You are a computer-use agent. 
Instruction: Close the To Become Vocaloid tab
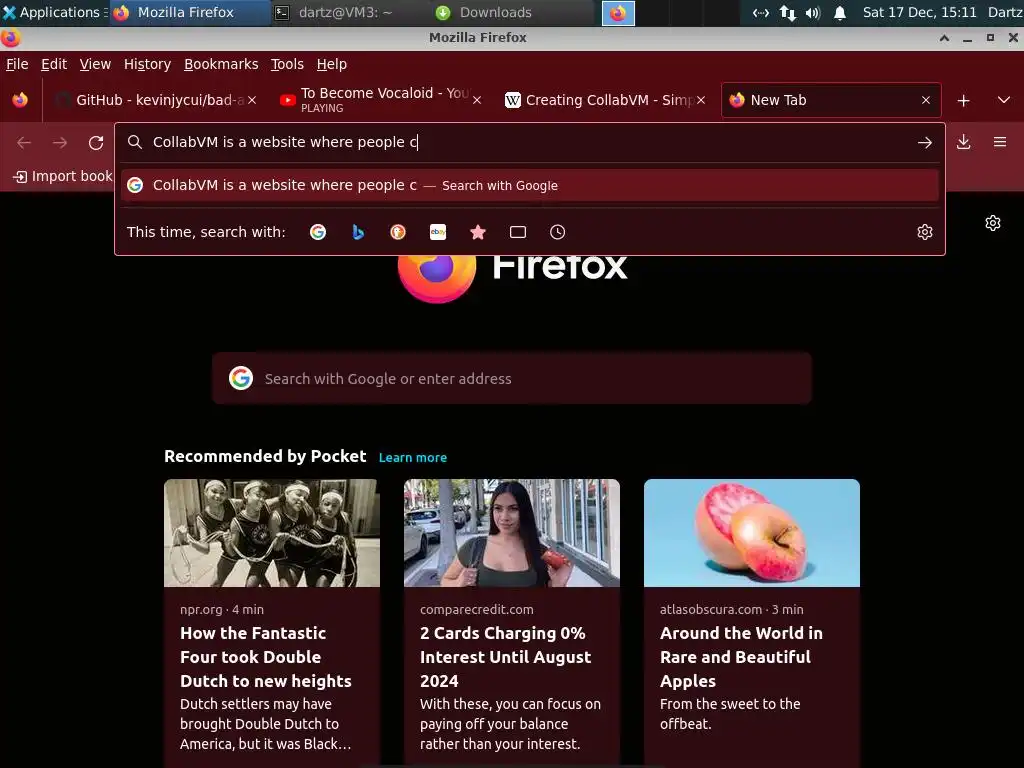(477, 100)
